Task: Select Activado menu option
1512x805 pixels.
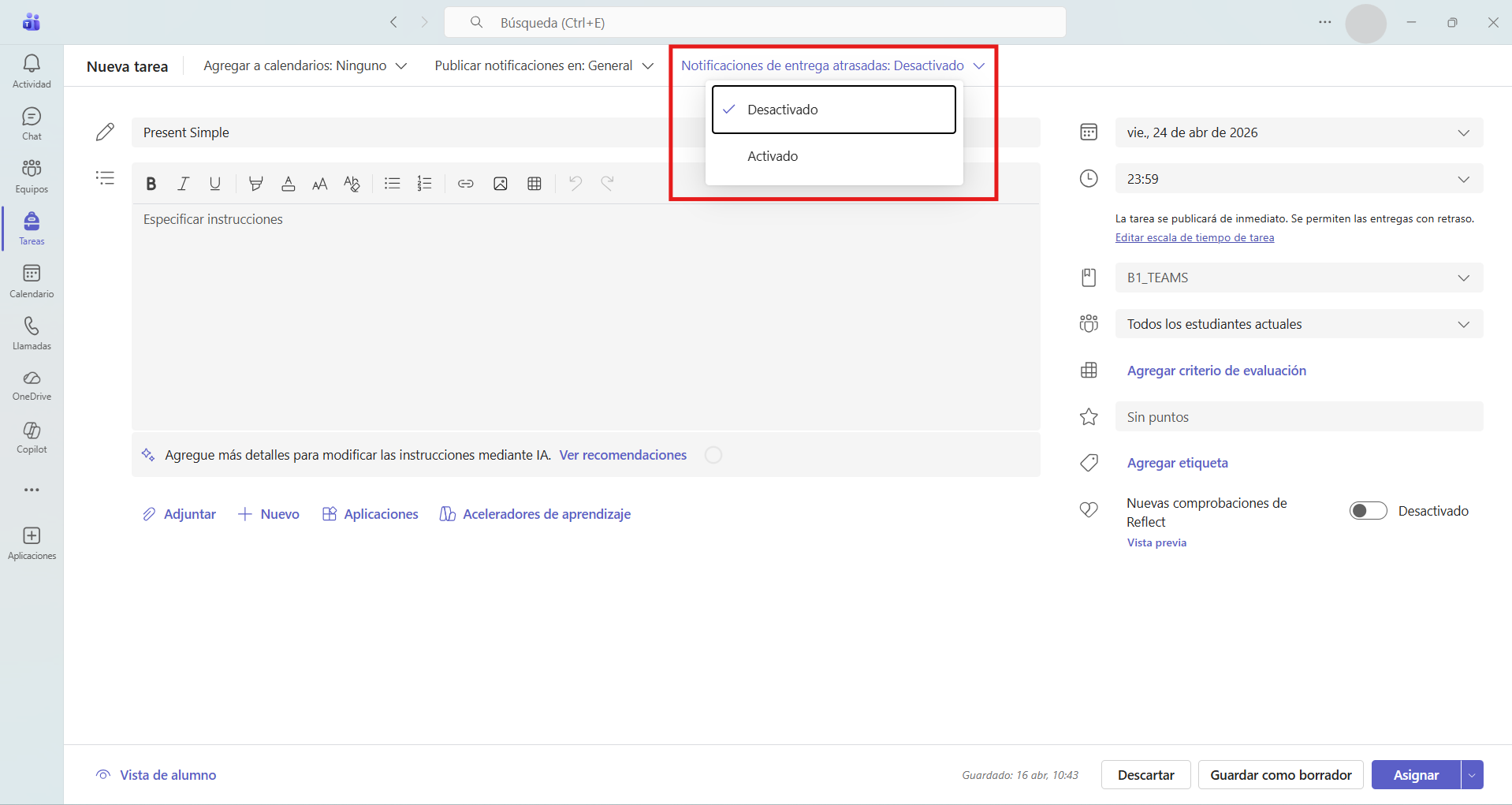Action: click(x=834, y=156)
